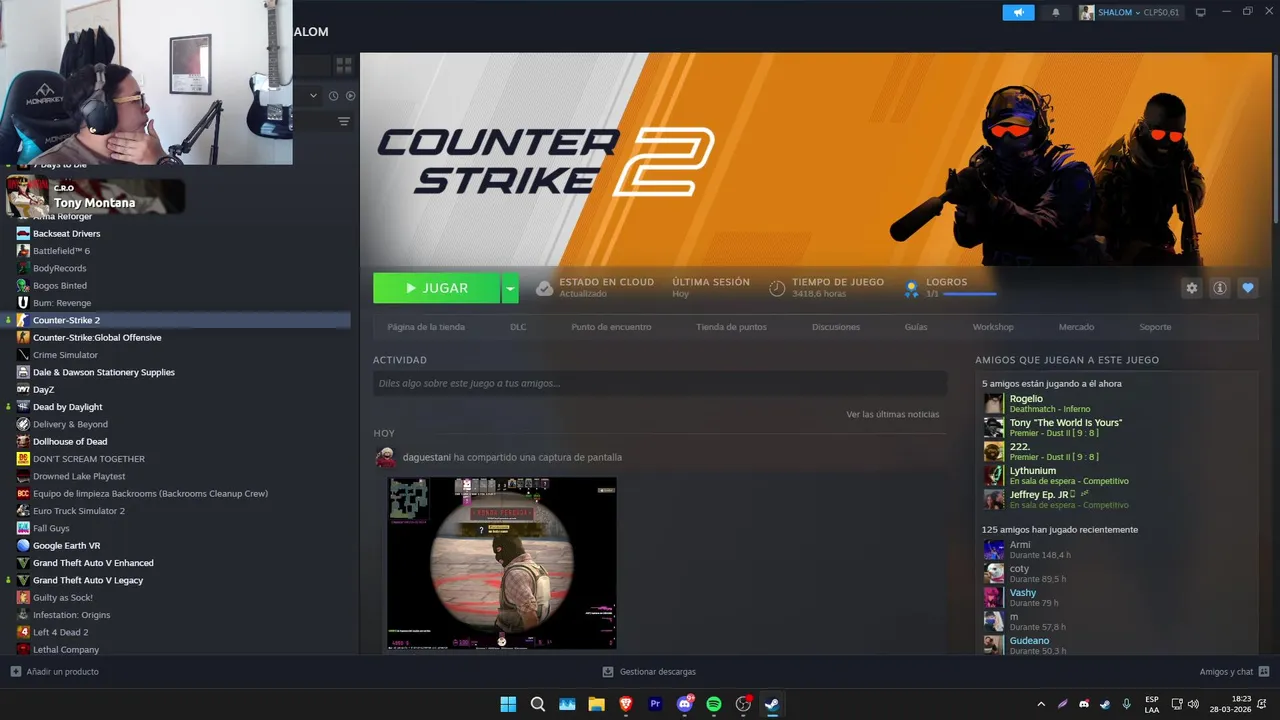Open the shared screenshot thumbnail by daguestani
The height and width of the screenshot is (720, 1280).
pyautogui.click(x=502, y=563)
